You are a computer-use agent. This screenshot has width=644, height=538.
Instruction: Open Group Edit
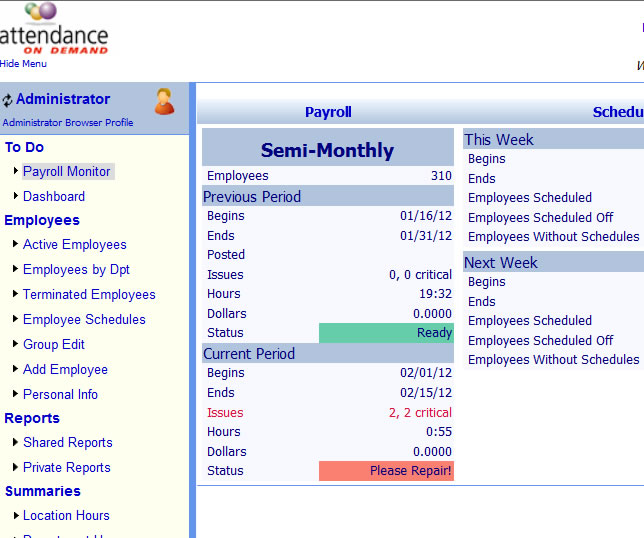(x=54, y=344)
